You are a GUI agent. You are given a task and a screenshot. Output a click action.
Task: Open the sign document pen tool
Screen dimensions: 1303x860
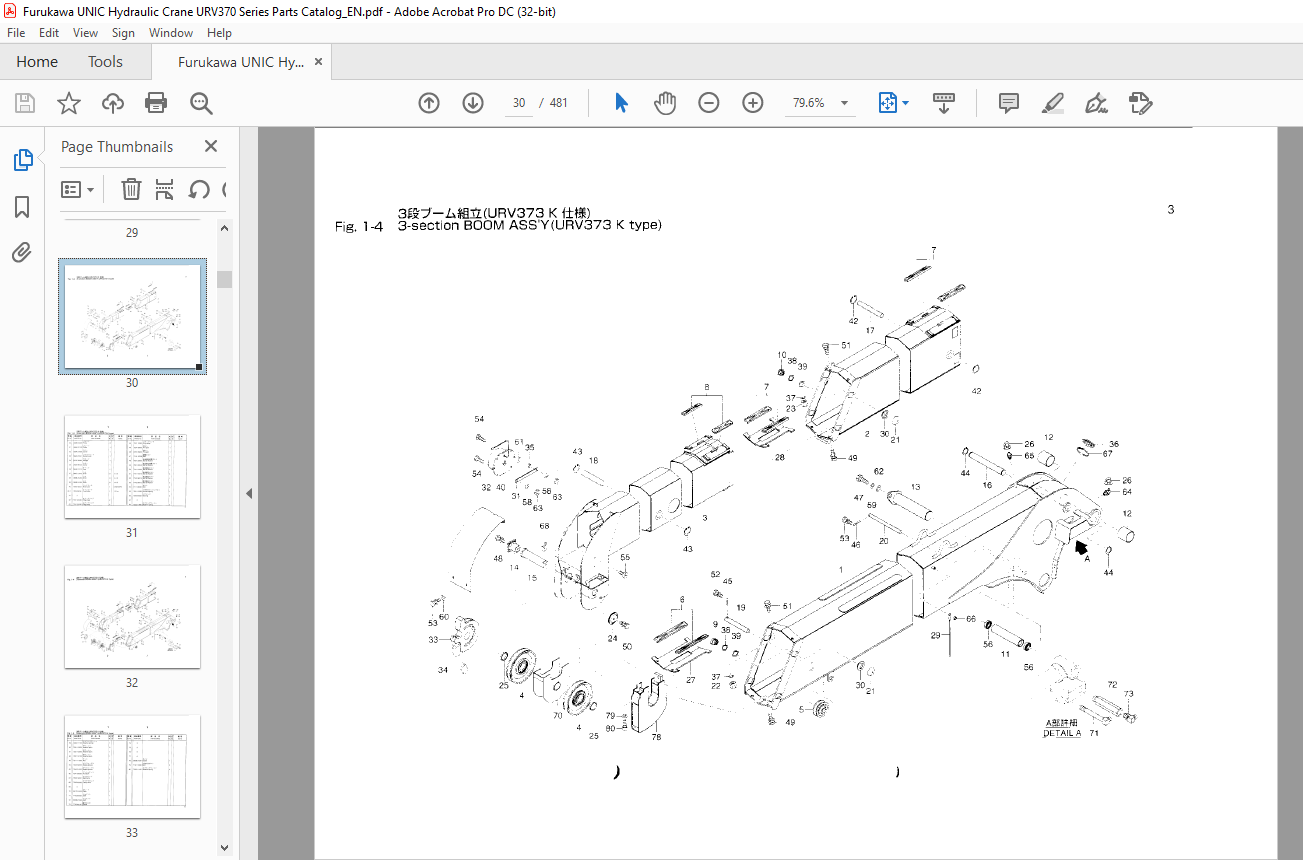[1097, 103]
